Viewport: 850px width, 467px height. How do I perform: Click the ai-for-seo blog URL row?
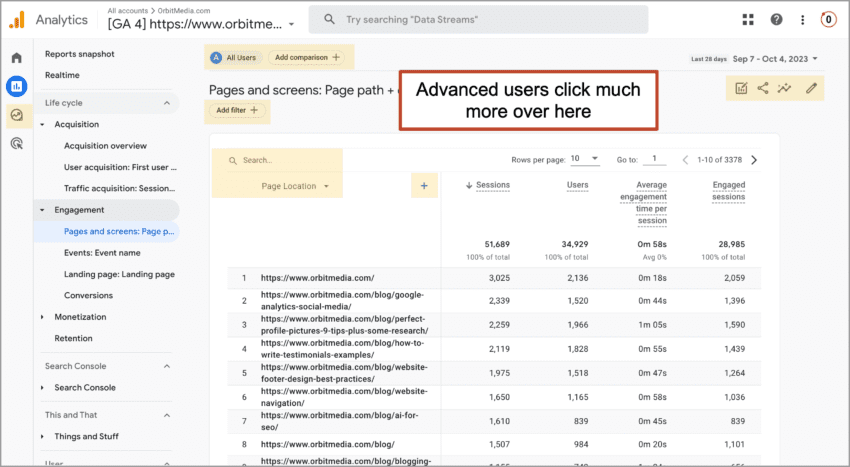tap(339, 421)
